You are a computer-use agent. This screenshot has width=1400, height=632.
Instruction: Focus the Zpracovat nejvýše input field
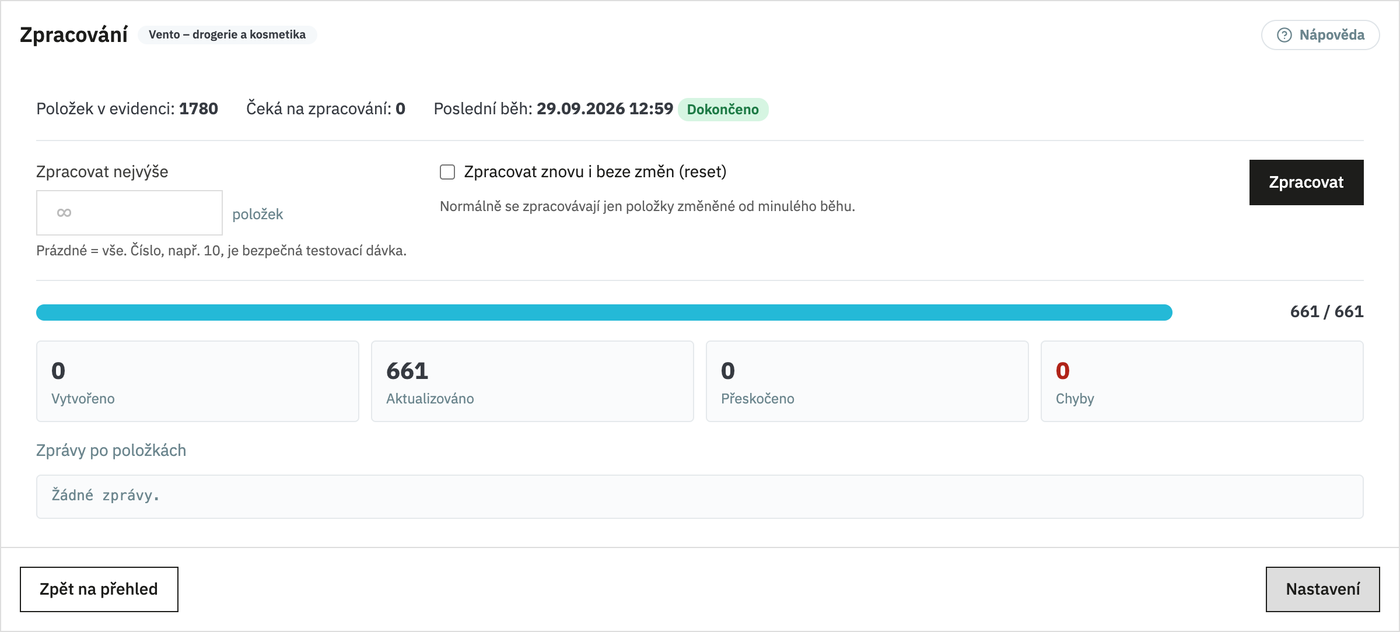(129, 213)
